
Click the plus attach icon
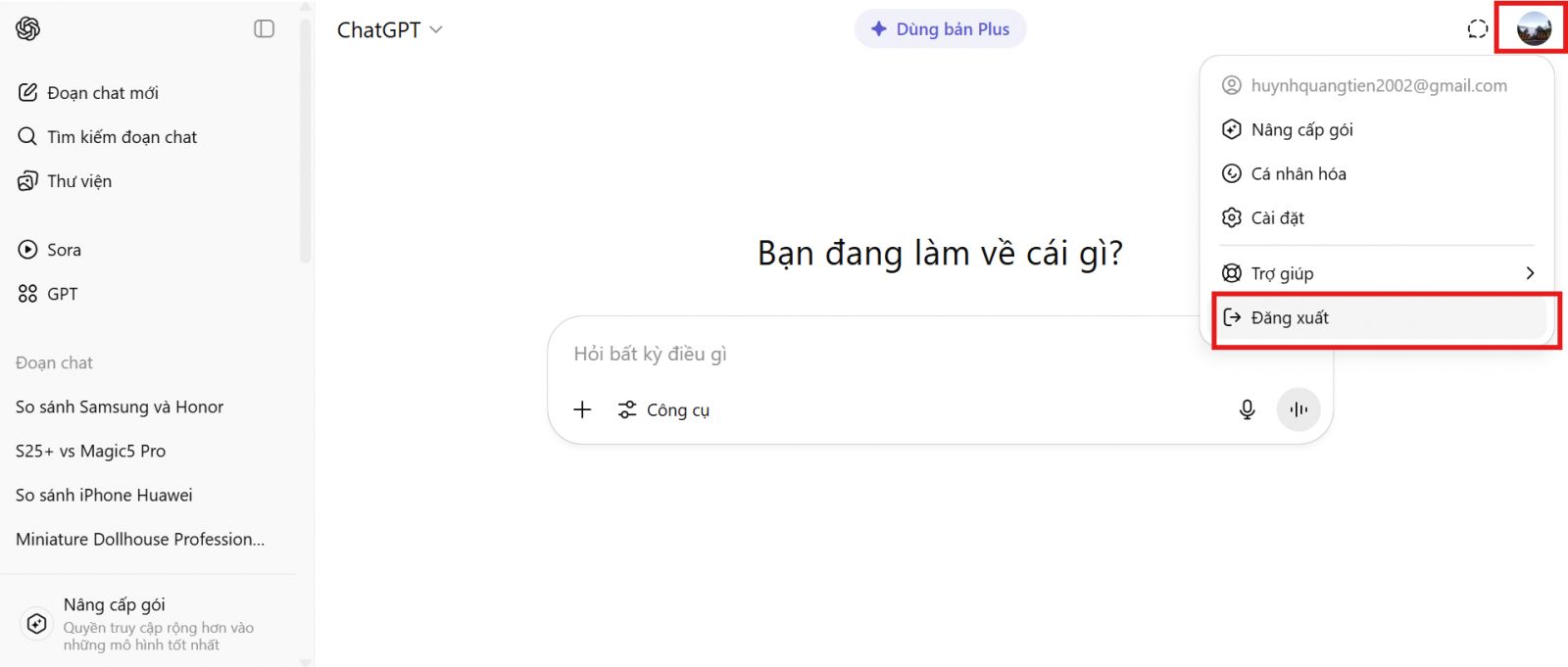tap(582, 409)
